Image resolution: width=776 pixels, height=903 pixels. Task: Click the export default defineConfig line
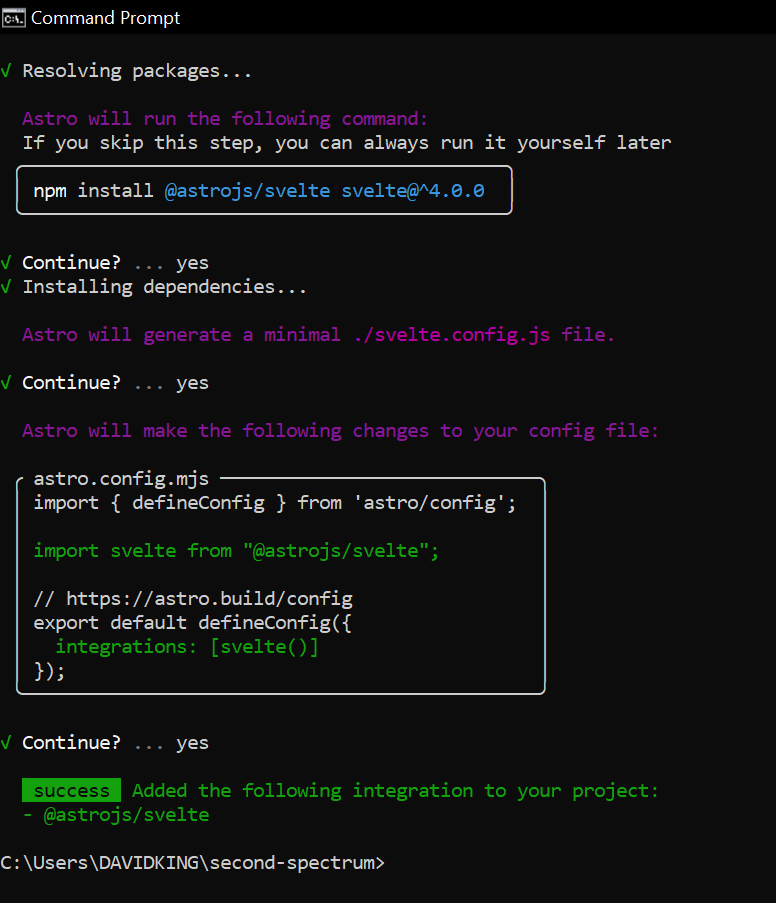click(193, 623)
